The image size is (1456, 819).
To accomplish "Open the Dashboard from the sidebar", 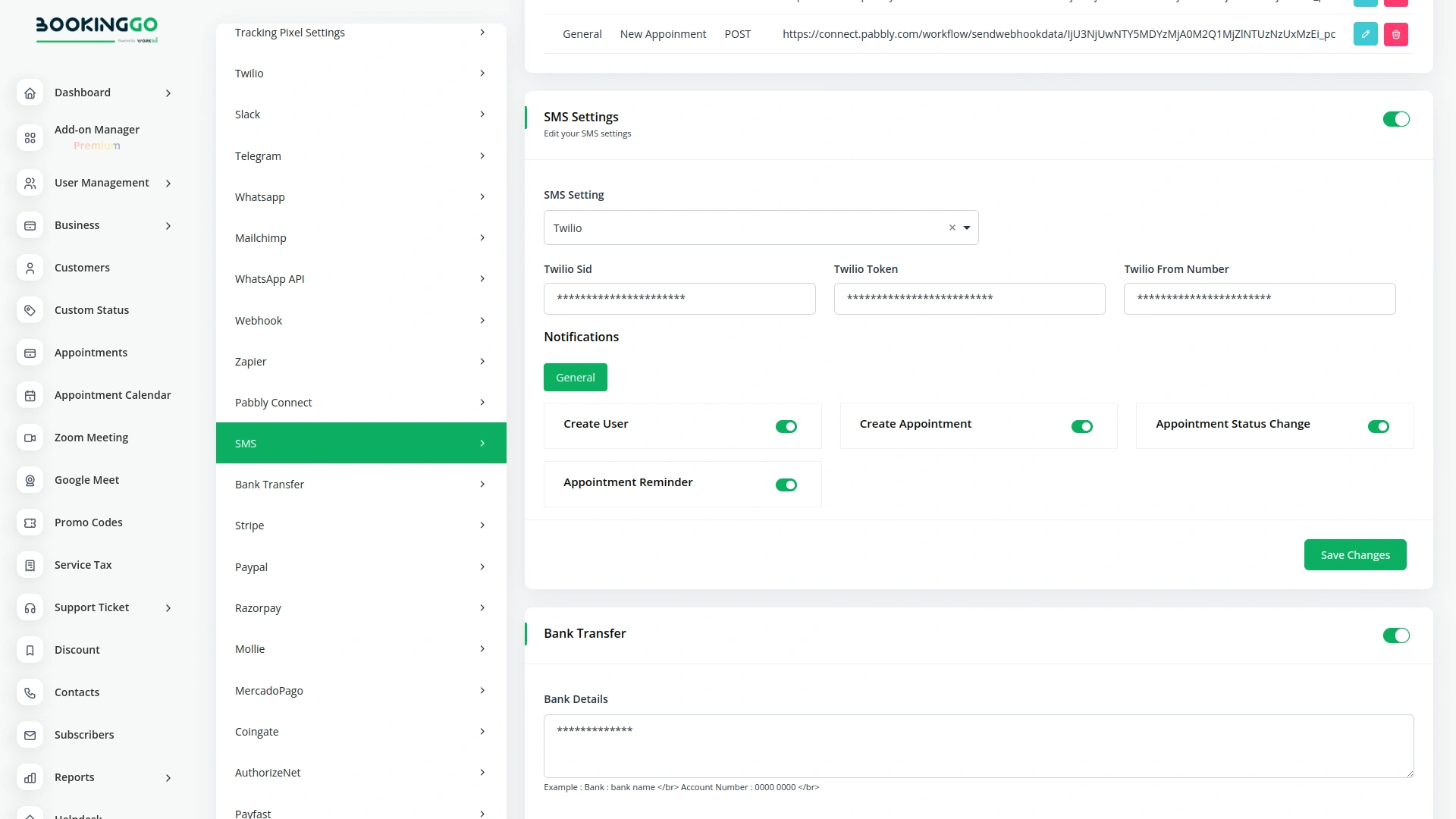I will [83, 93].
